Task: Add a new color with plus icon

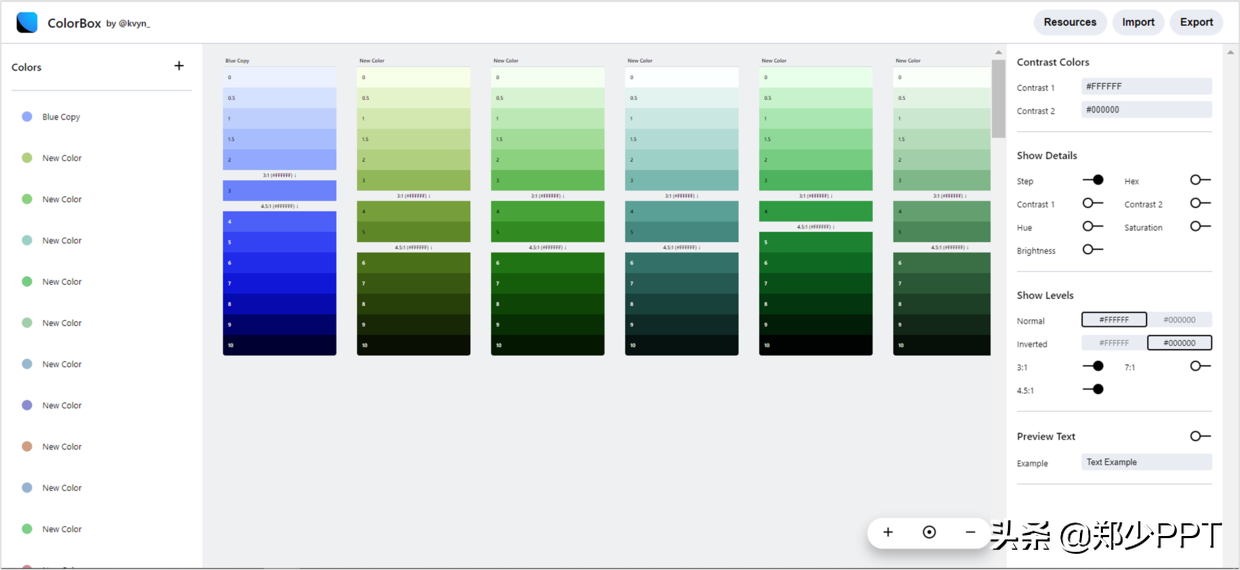Action: click(x=179, y=66)
